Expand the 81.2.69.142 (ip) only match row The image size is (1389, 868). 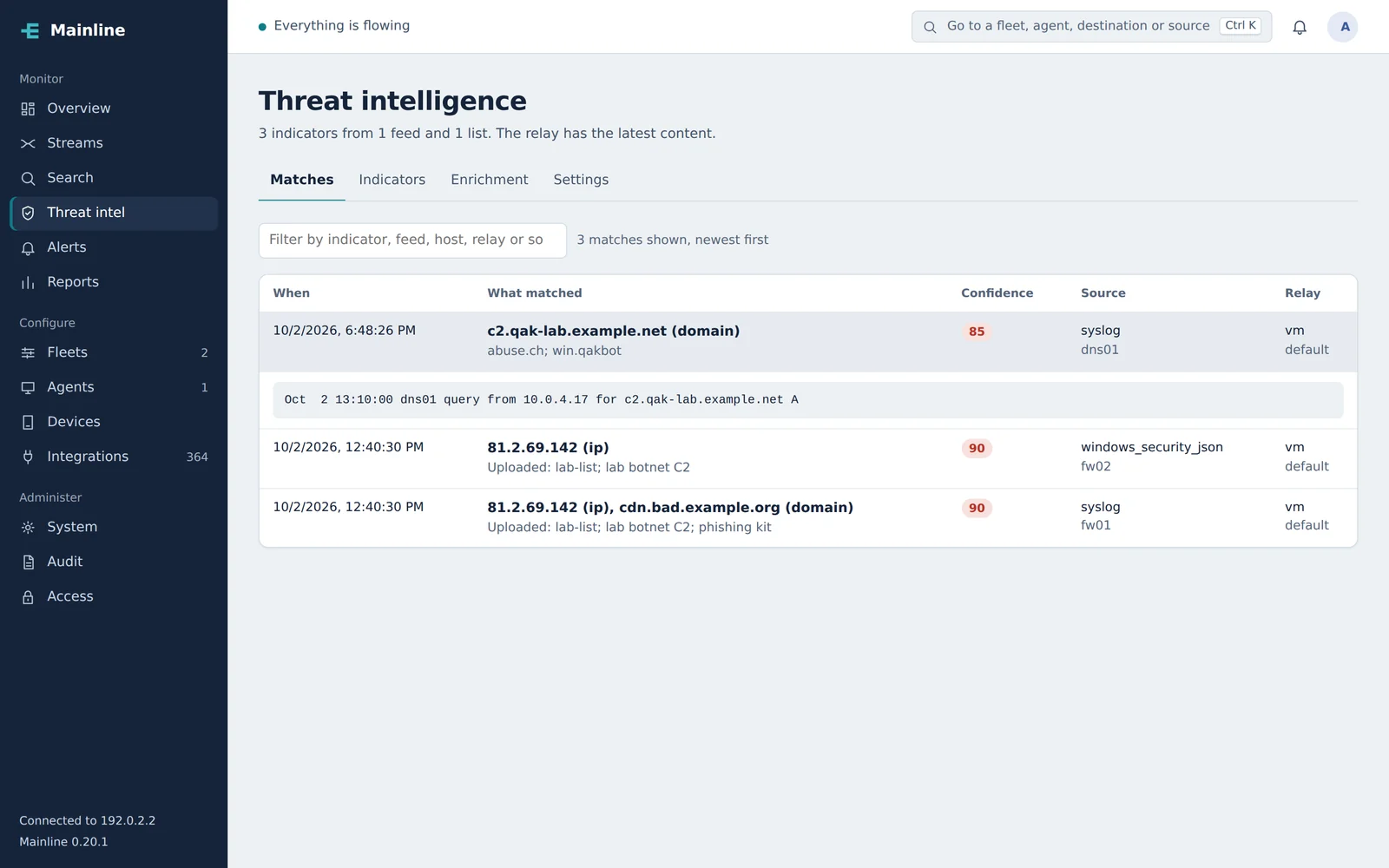coord(807,457)
